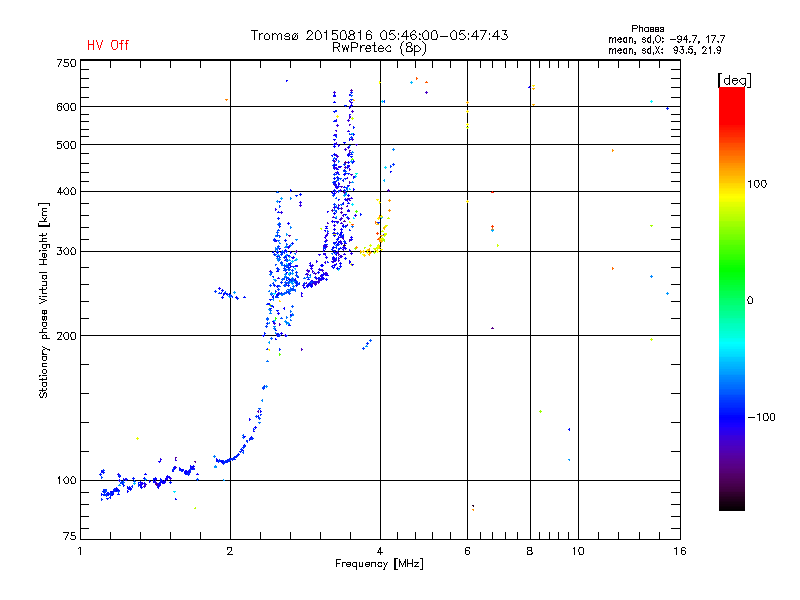The width and height of the screenshot is (800, 600).
Task: Click the x-axis tick label 2
Action: coord(230,551)
